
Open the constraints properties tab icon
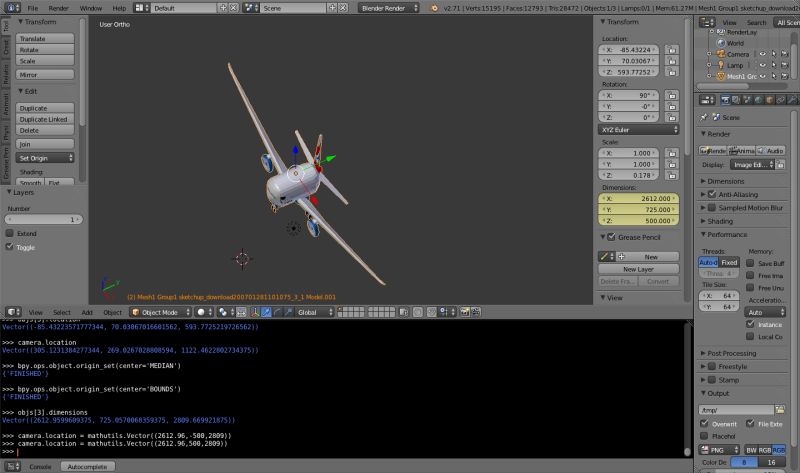tap(781, 100)
